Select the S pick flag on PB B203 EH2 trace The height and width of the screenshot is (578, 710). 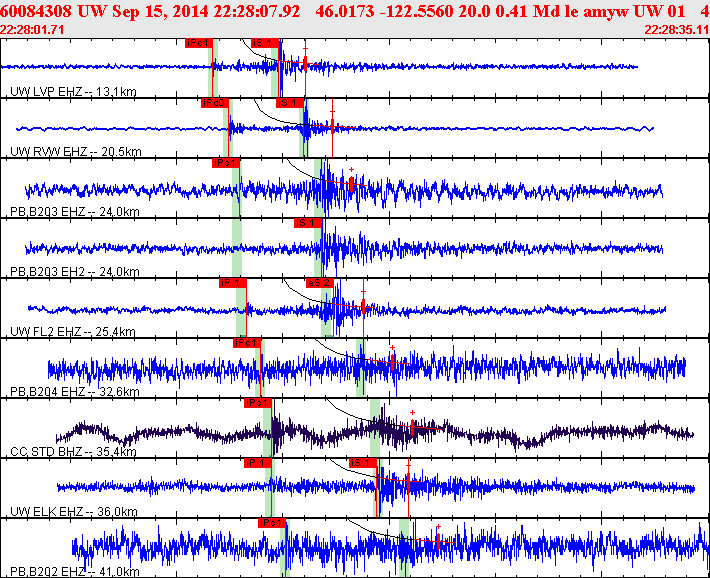pos(306,223)
